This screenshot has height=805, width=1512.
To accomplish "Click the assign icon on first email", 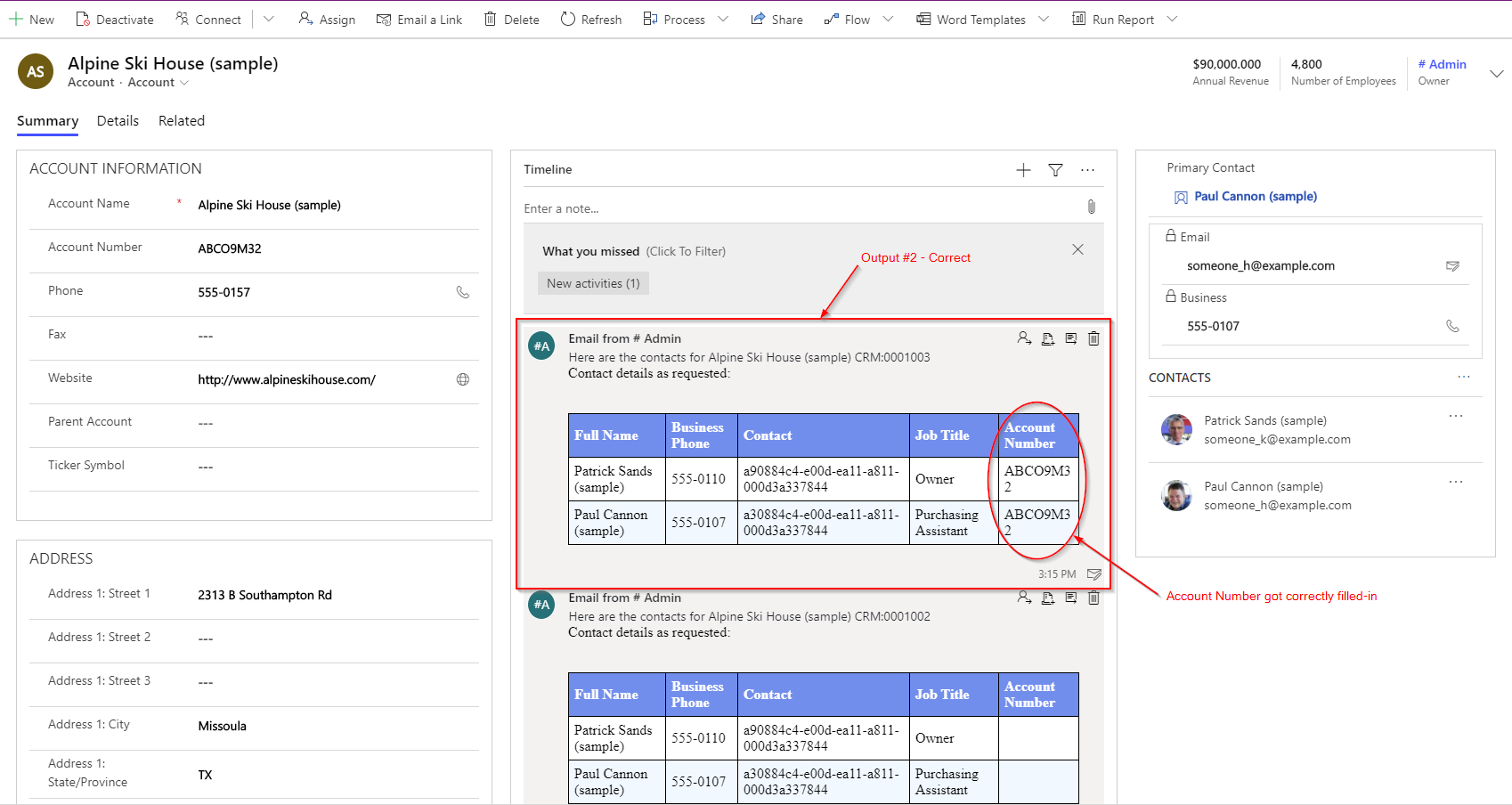I will 1024,338.
